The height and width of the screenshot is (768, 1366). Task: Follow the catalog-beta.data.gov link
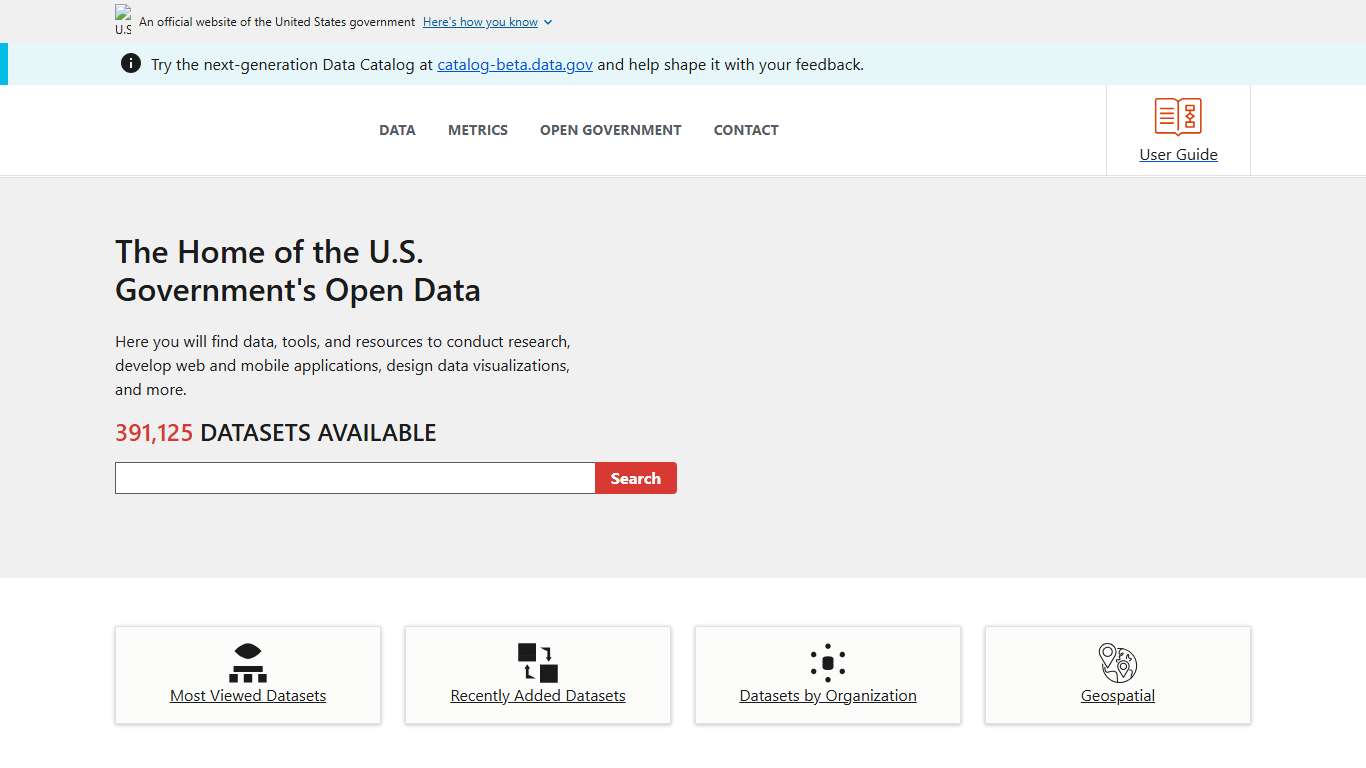pyautogui.click(x=514, y=63)
